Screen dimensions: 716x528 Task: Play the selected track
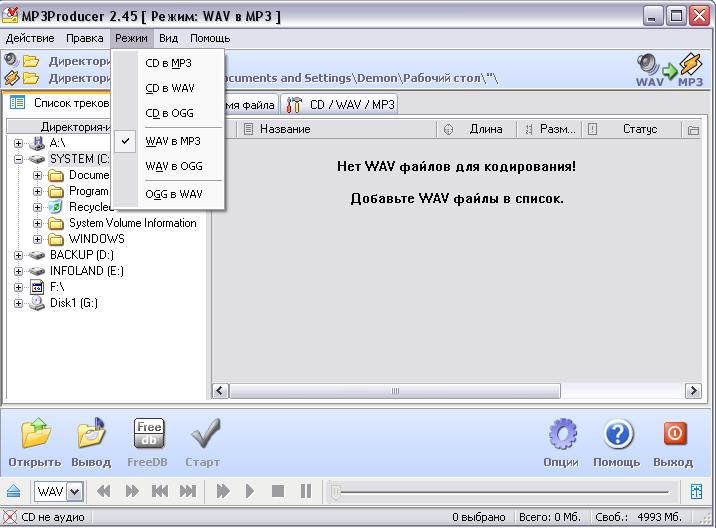tap(250, 491)
